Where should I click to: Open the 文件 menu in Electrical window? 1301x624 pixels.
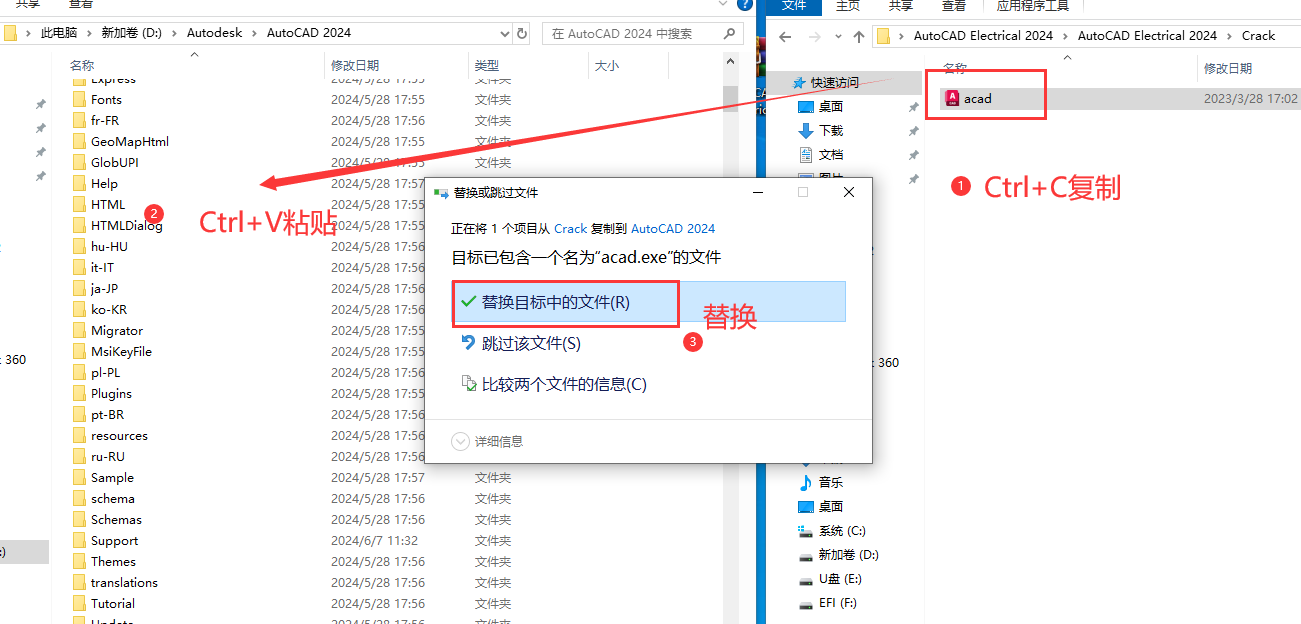(x=794, y=6)
